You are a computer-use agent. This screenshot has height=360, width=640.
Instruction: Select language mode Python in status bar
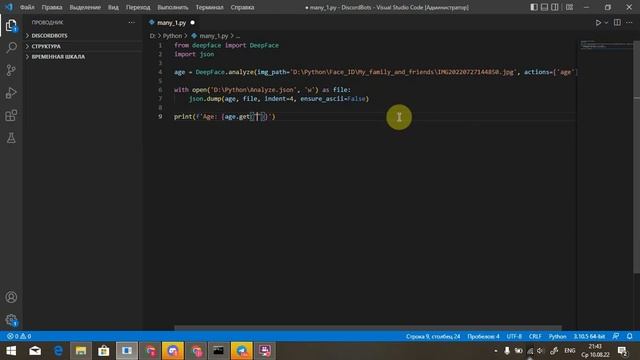click(557, 336)
